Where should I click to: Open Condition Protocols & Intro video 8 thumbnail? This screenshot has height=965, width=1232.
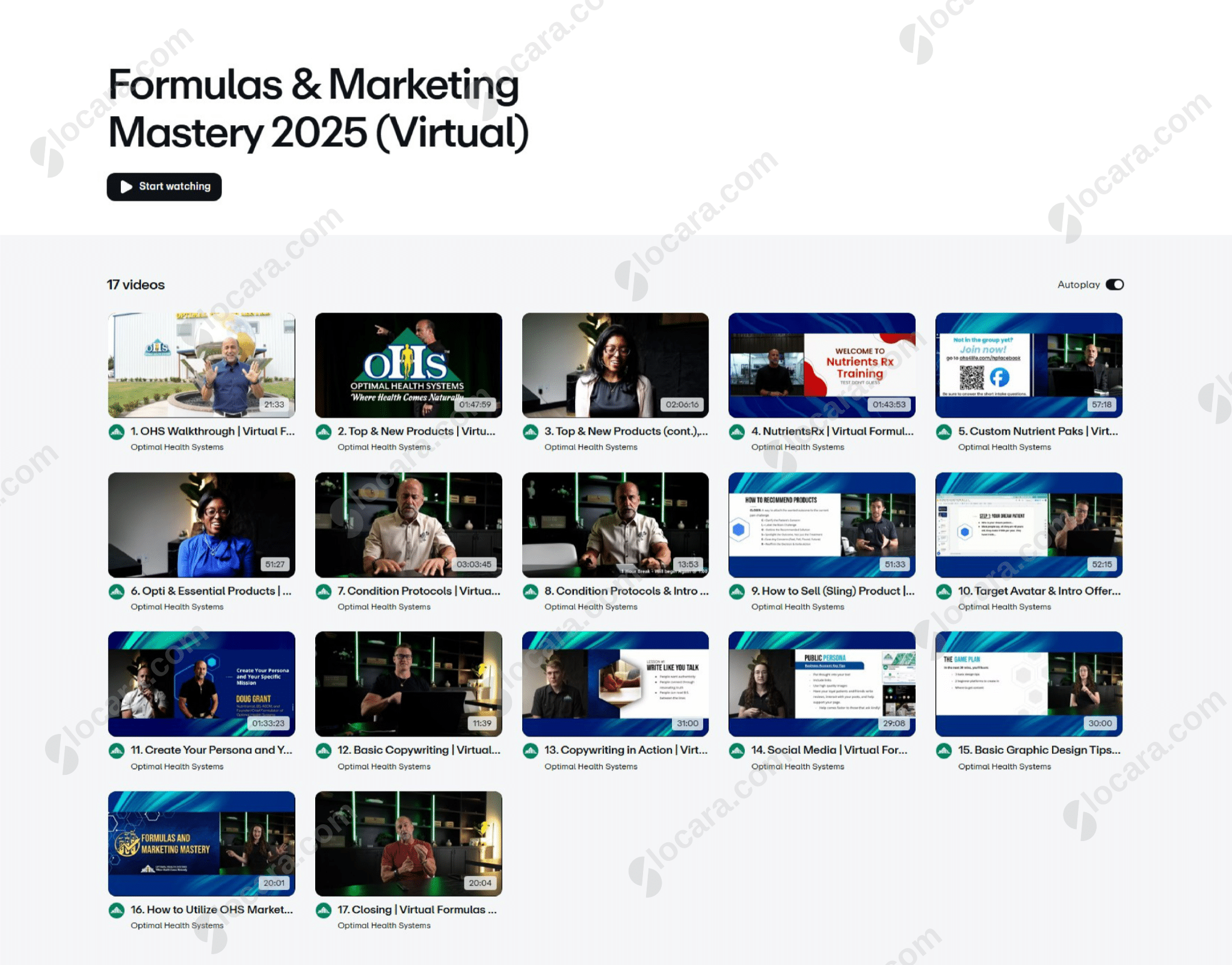(615, 524)
